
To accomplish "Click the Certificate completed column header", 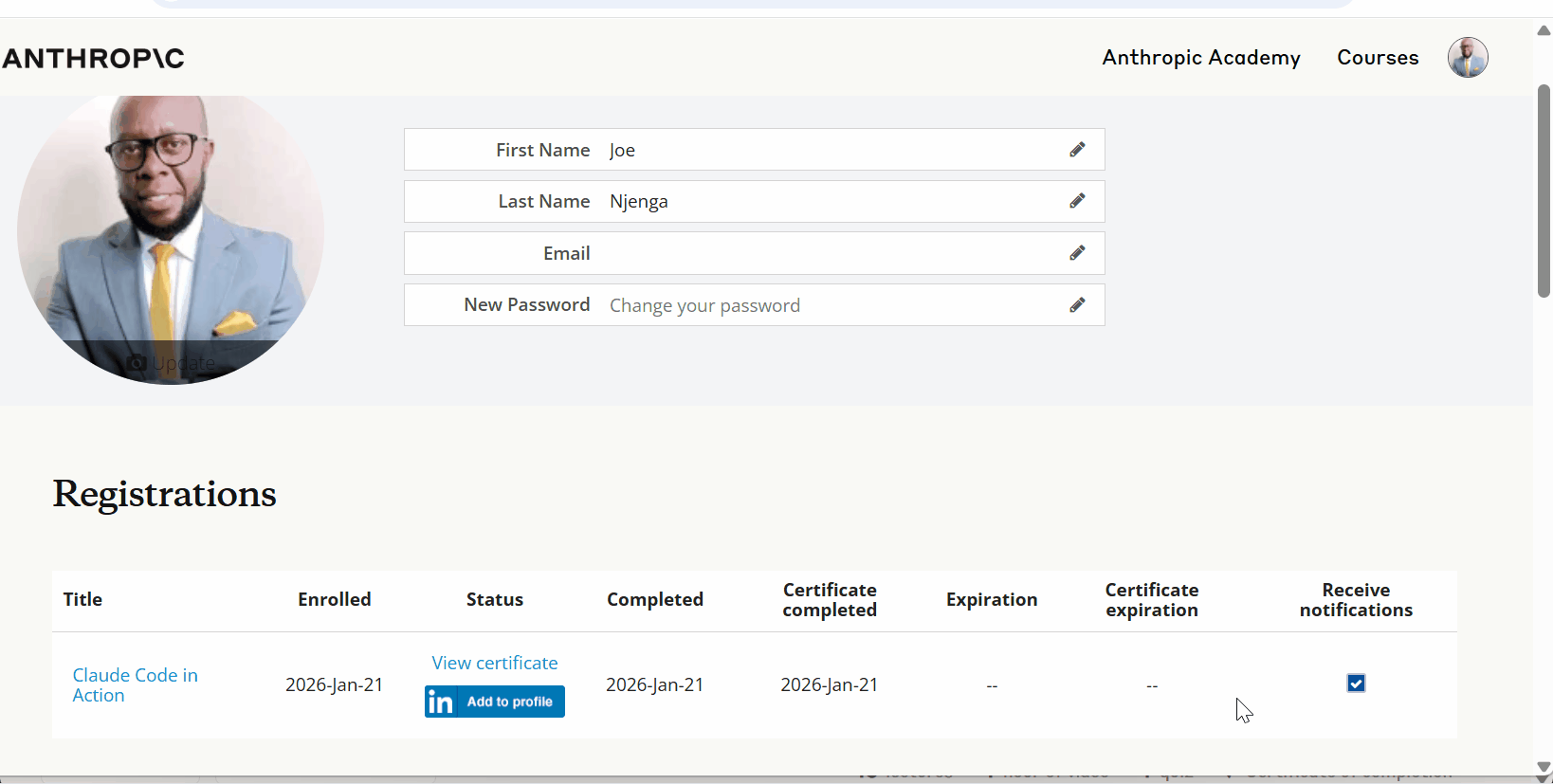I will click(830, 600).
